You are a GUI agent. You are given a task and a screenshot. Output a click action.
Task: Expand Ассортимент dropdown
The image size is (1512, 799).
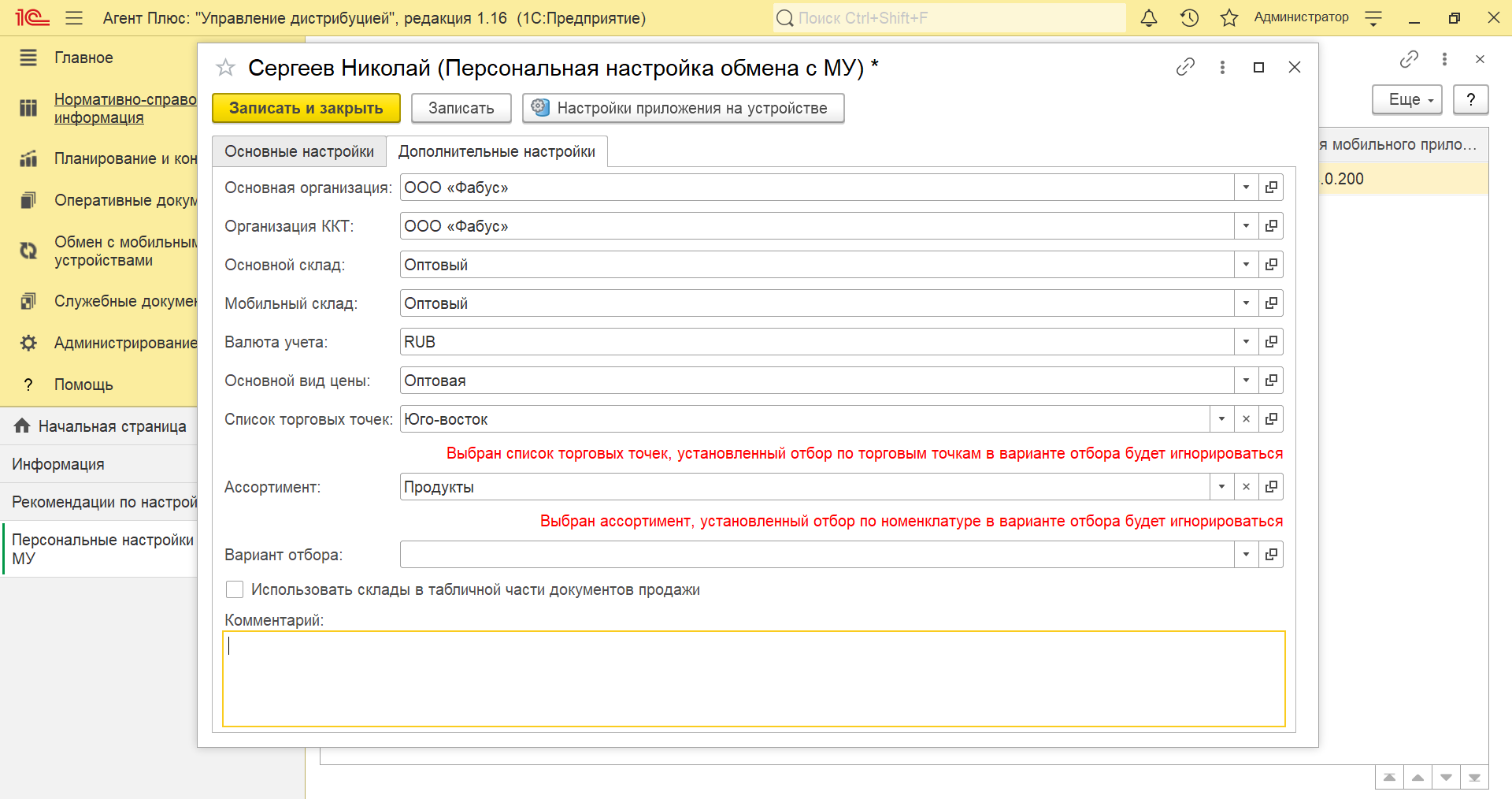point(1221,487)
